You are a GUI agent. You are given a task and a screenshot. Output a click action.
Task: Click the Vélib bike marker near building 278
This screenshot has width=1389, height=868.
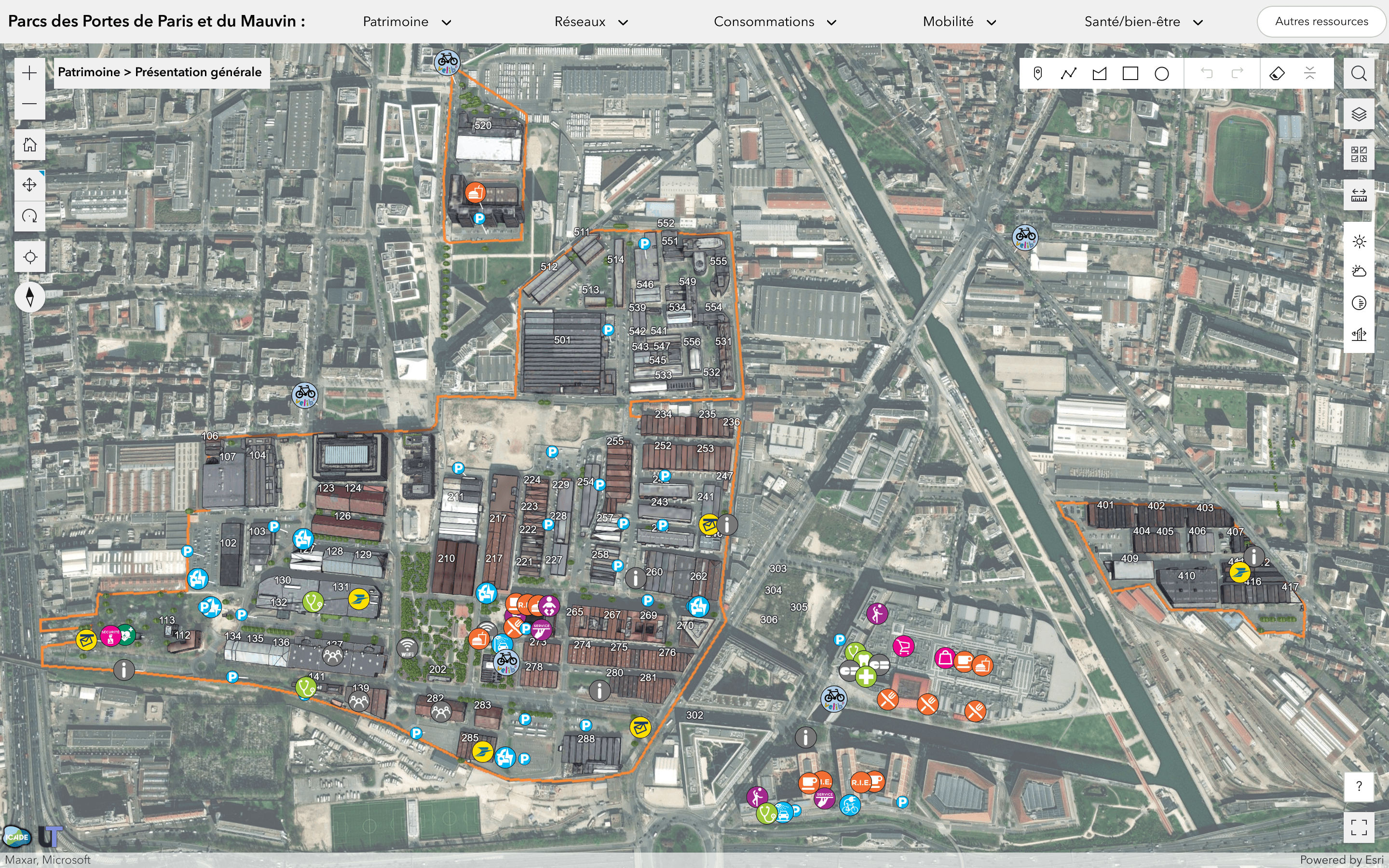tap(506, 662)
